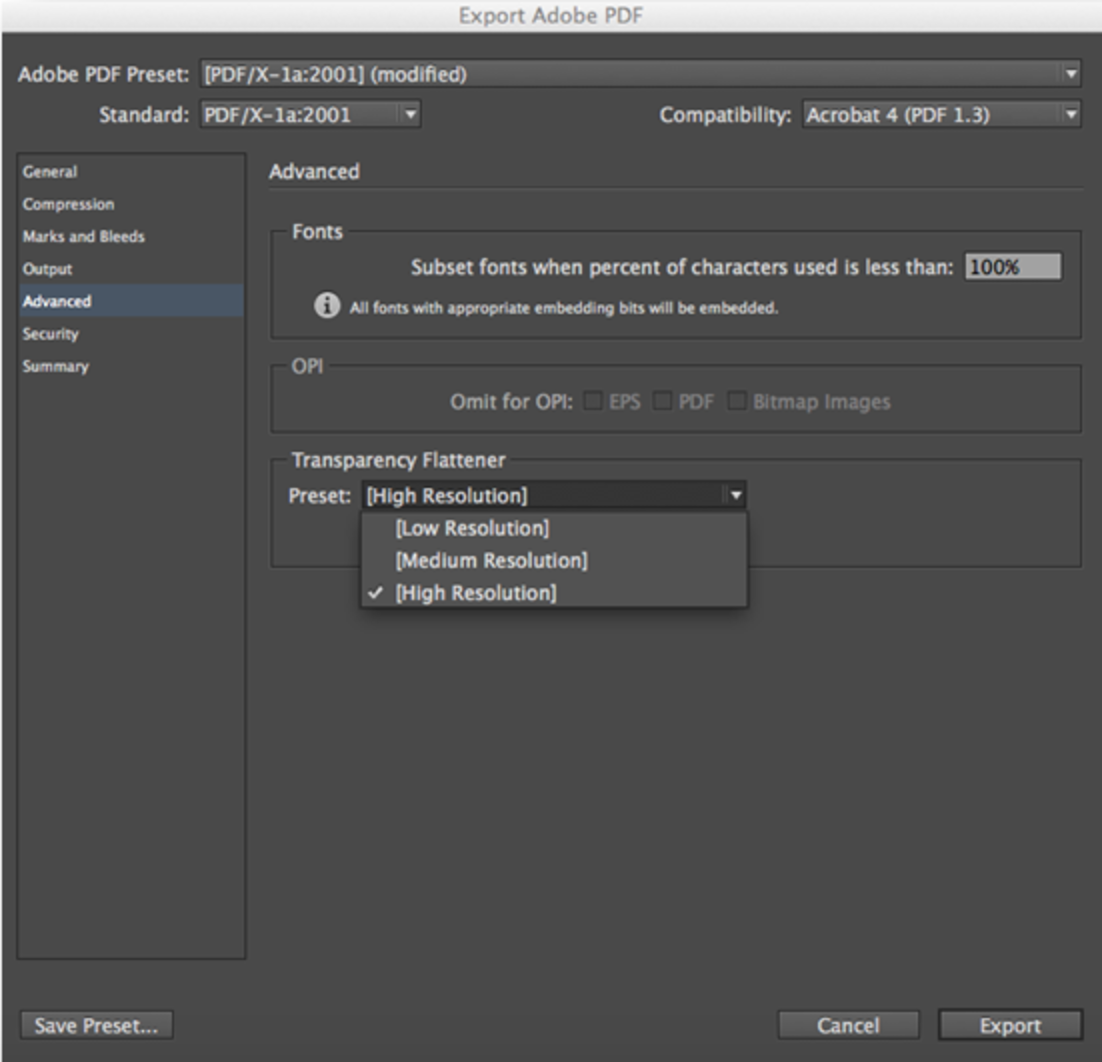Click the Transparency Flattener Preset dropdown
The image size is (1102, 1062).
coord(554,496)
